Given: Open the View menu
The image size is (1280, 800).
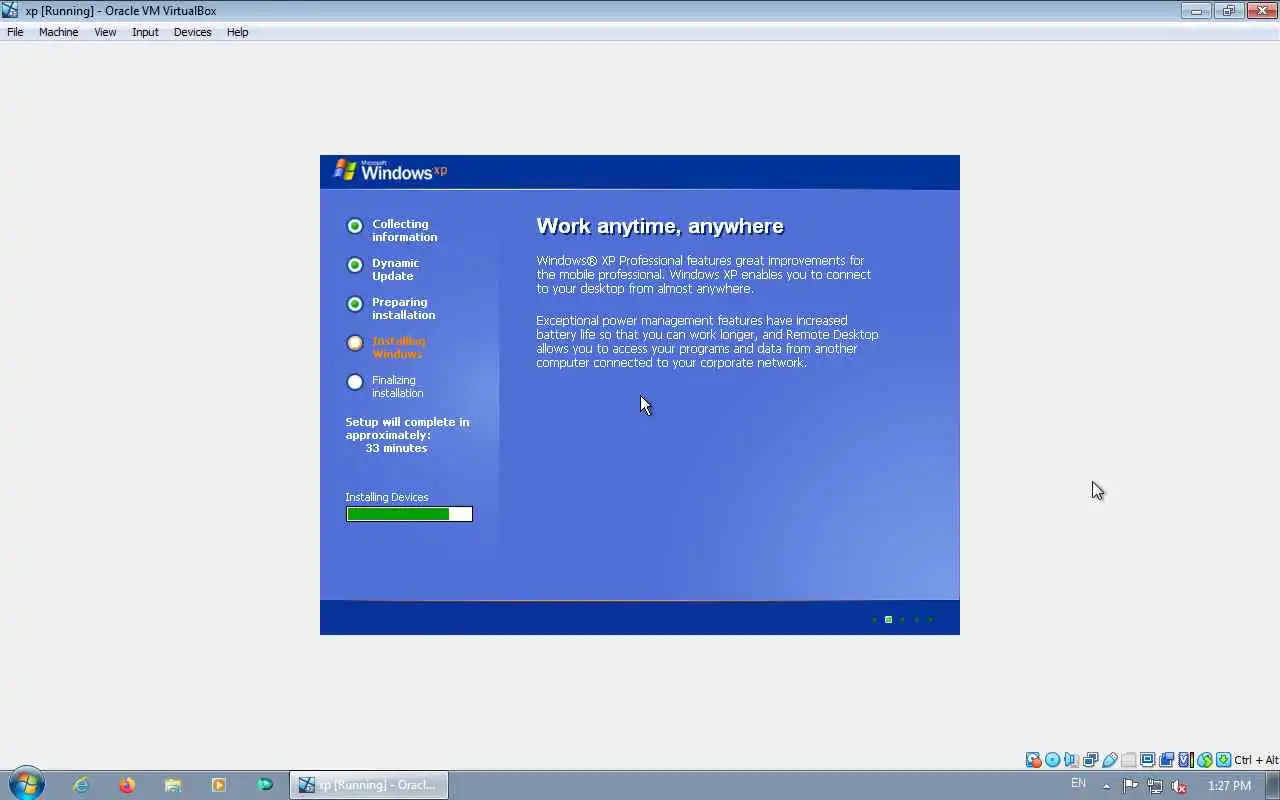Looking at the screenshot, I should click(105, 32).
